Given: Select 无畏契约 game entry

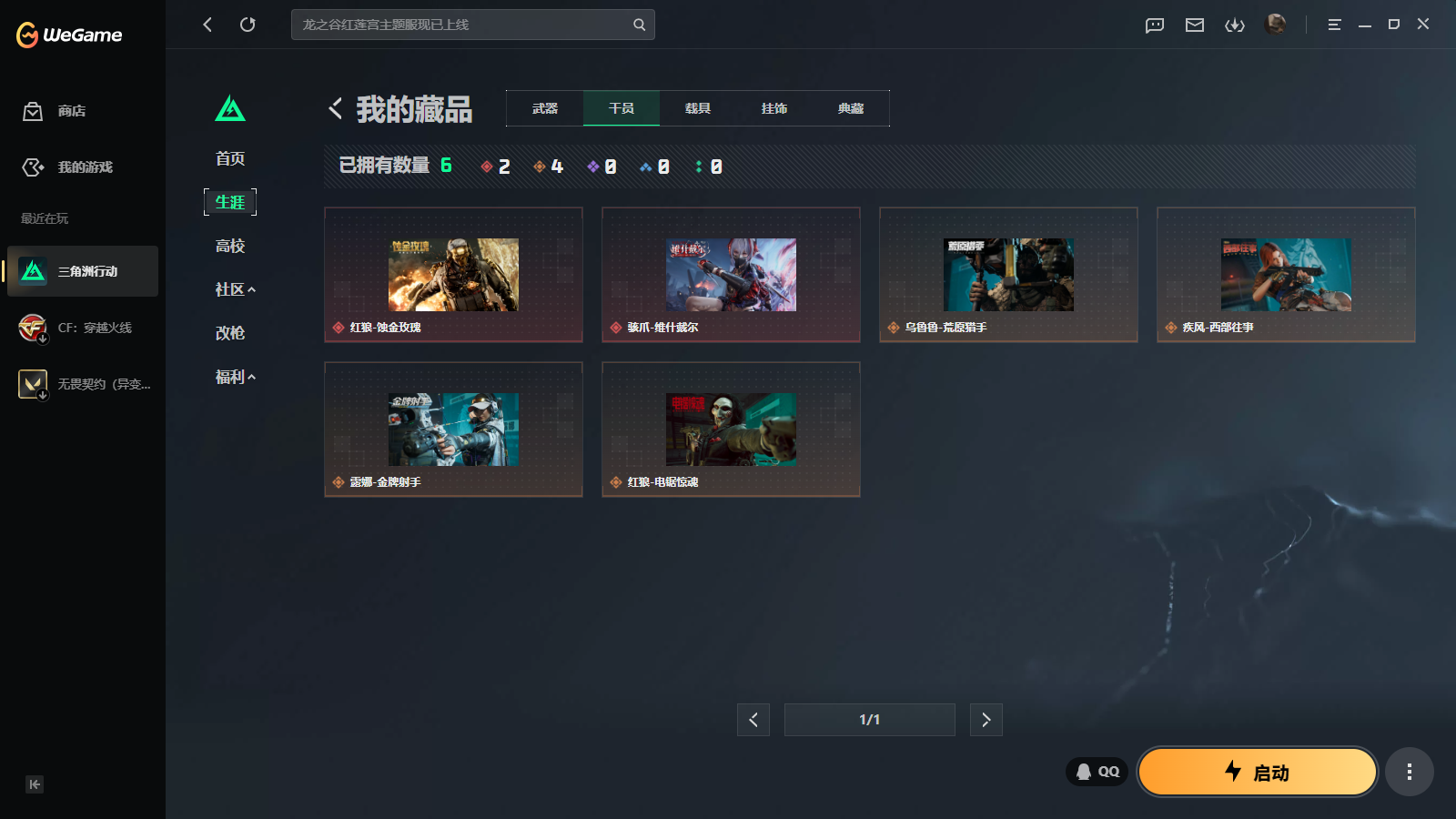Looking at the screenshot, I should coord(83,384).
